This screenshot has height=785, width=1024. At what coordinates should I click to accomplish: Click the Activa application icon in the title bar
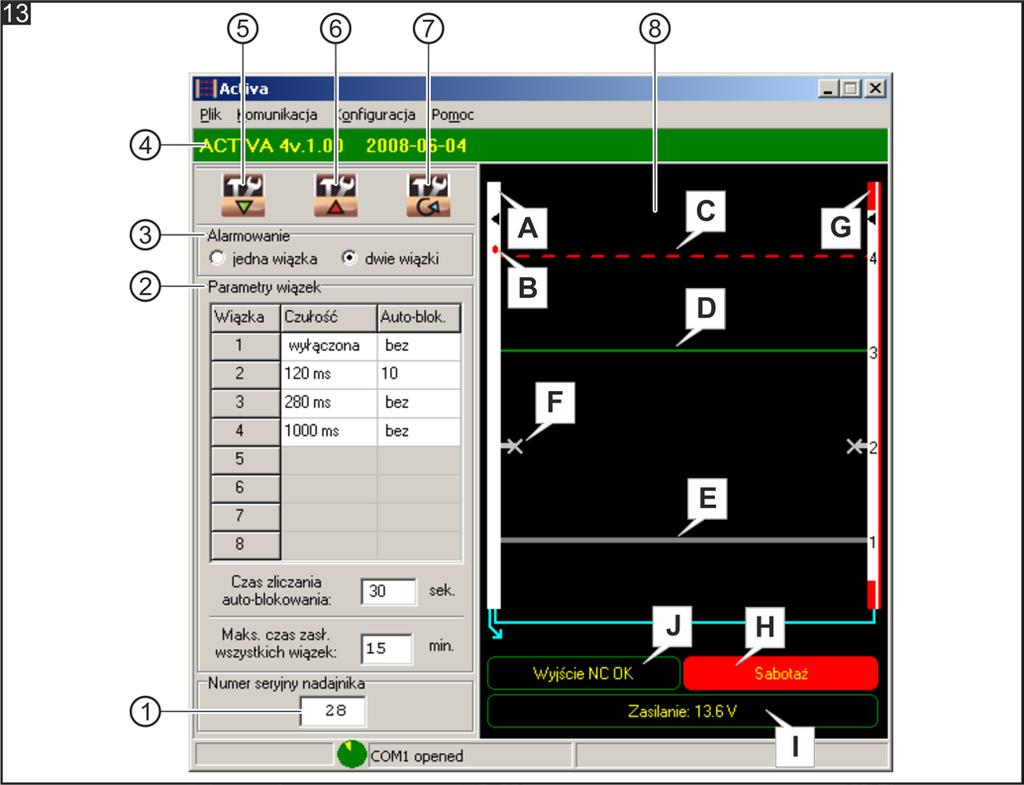pos(206,89)
